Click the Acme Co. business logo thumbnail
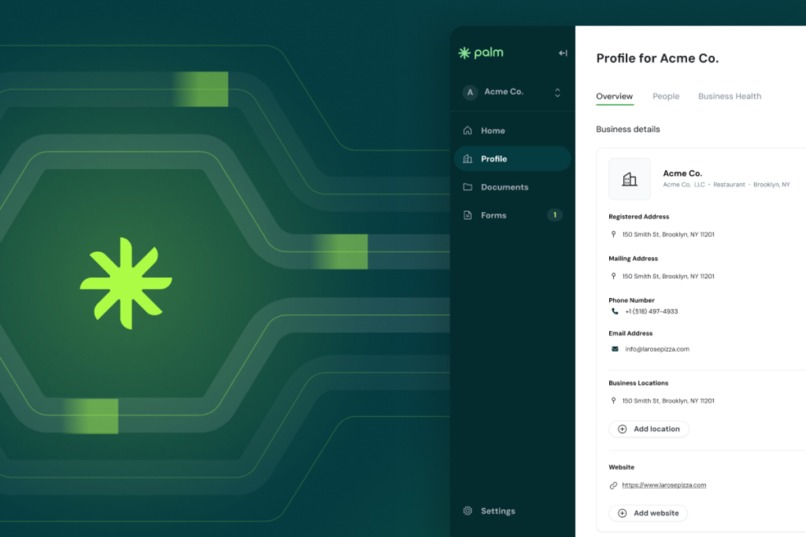 pos(629,179)
